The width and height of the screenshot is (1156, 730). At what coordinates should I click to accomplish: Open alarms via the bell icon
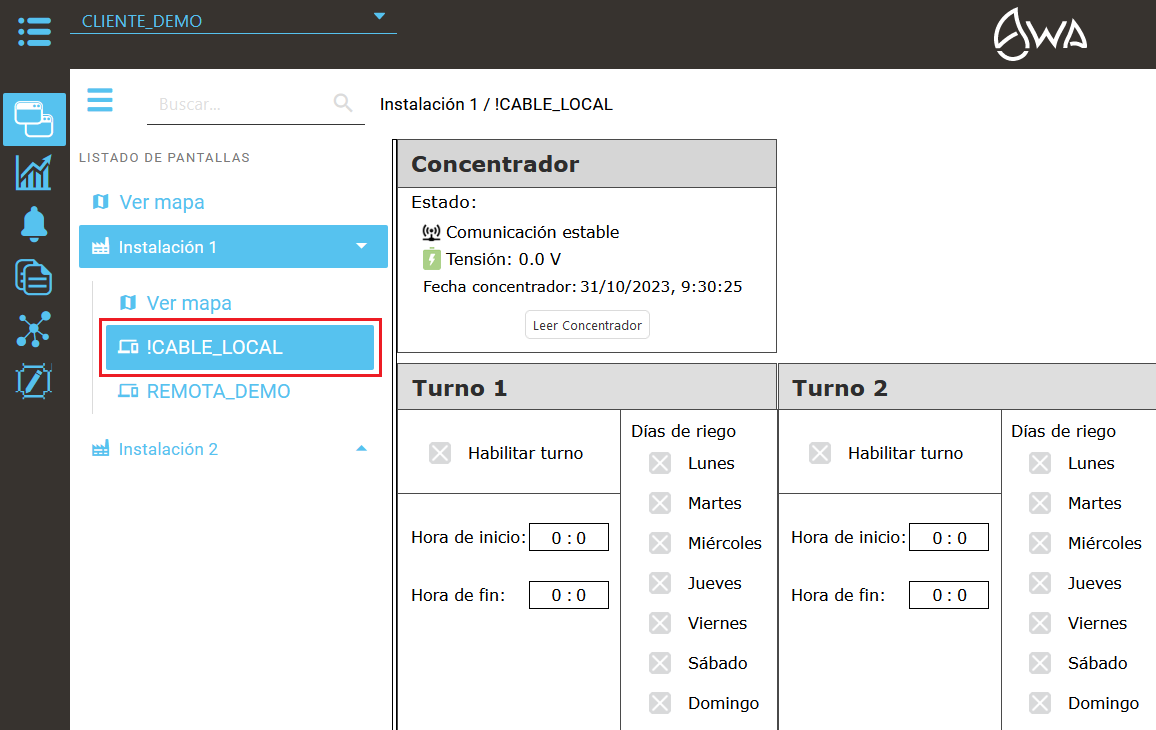tap(34, 224)
